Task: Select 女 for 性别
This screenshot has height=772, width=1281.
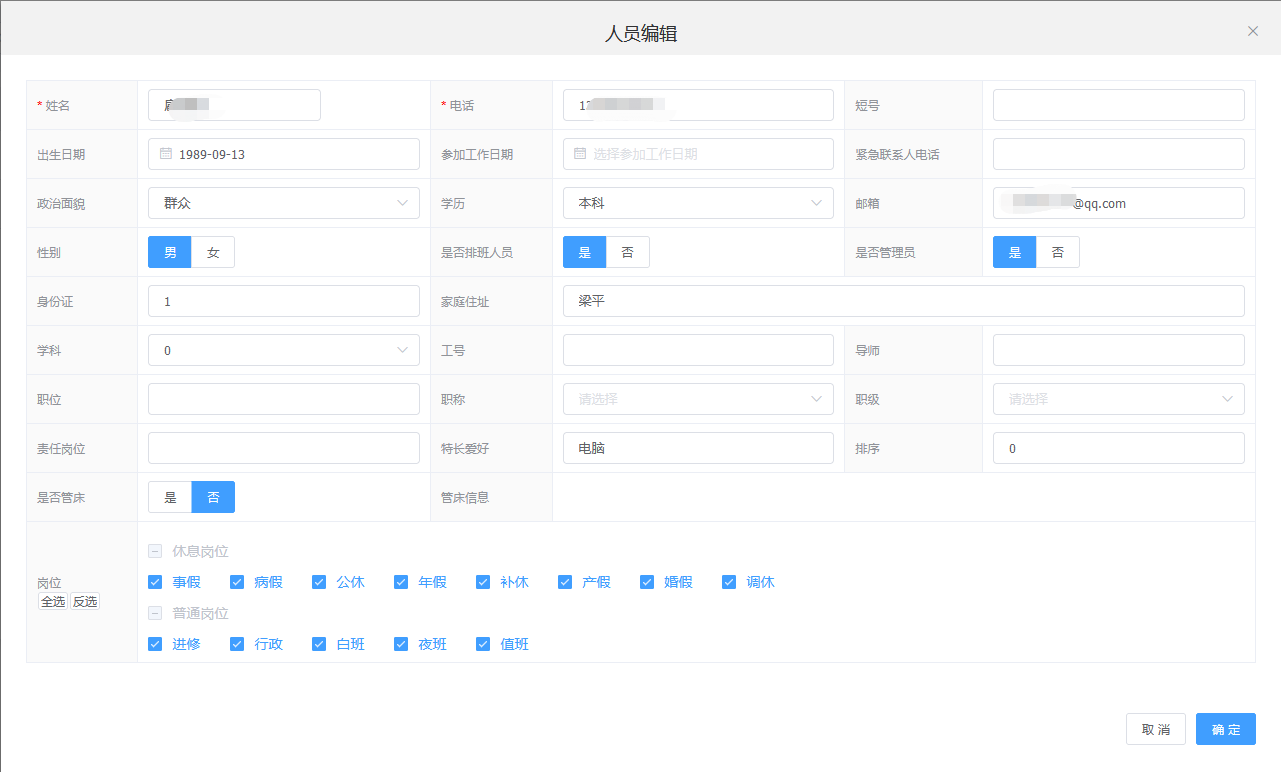Action: [213, 252]
